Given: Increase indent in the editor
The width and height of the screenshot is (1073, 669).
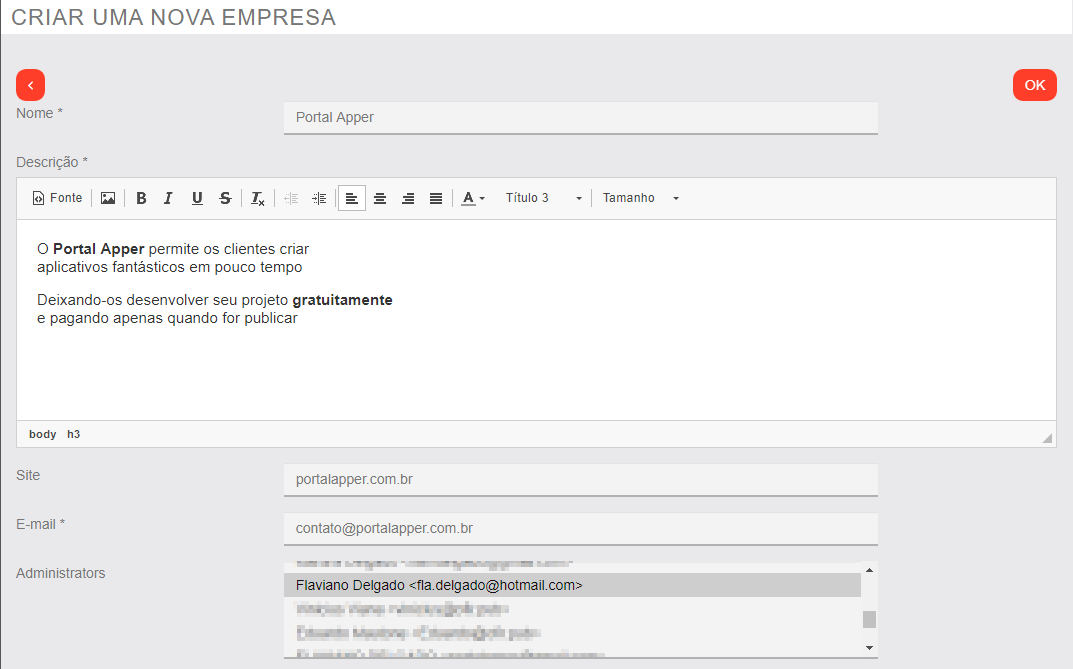Looking at the screenshot, I should [319, 198].
